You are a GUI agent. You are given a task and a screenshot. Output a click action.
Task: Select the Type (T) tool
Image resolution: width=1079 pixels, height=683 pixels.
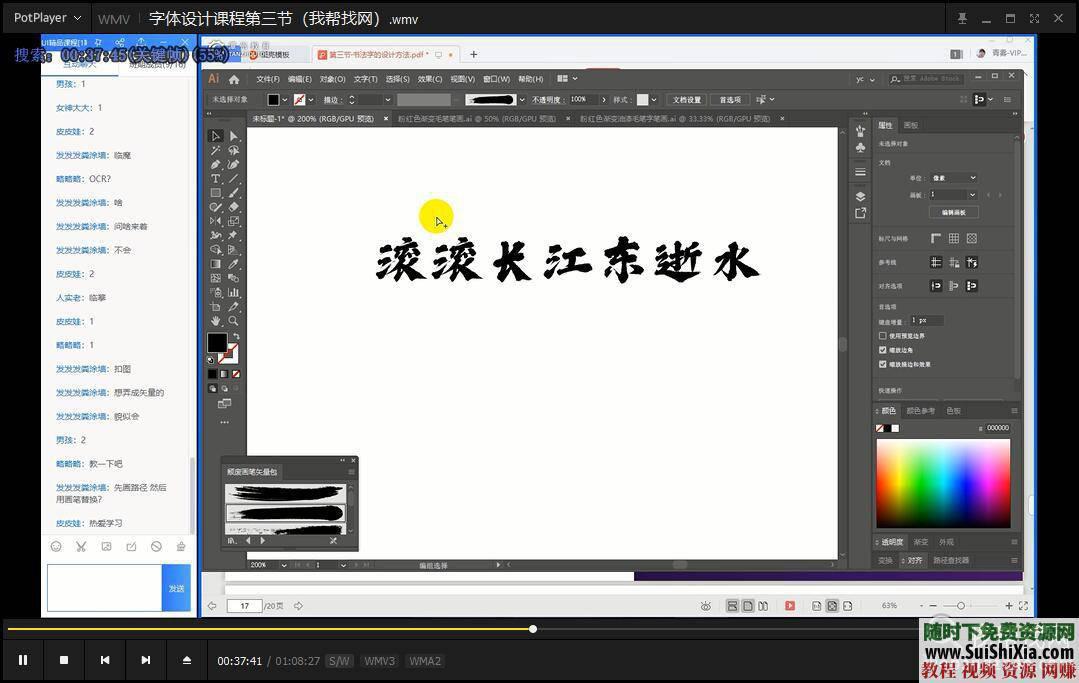point(215,179)
